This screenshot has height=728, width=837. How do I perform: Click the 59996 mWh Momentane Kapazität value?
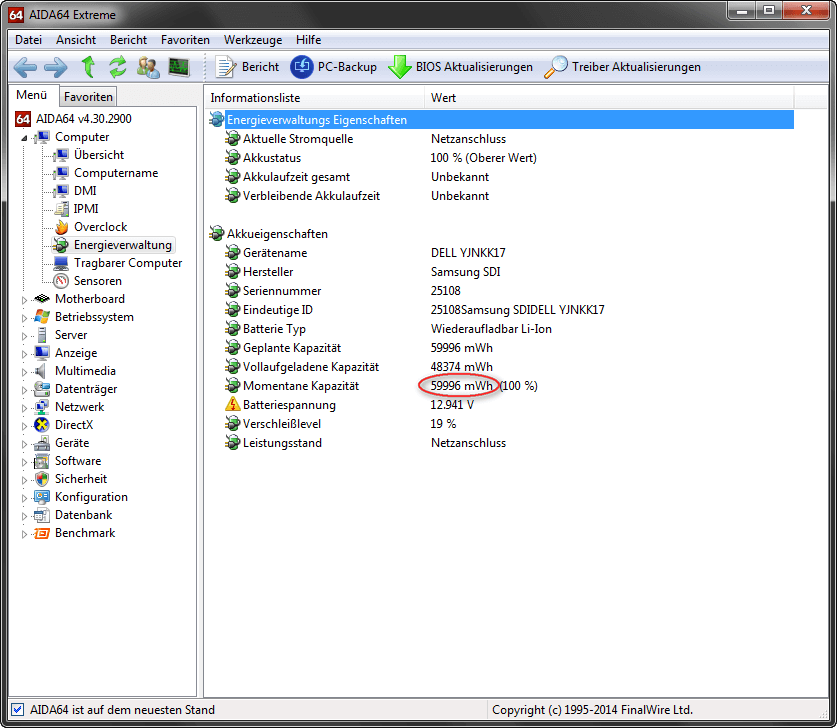click(461, 386)
